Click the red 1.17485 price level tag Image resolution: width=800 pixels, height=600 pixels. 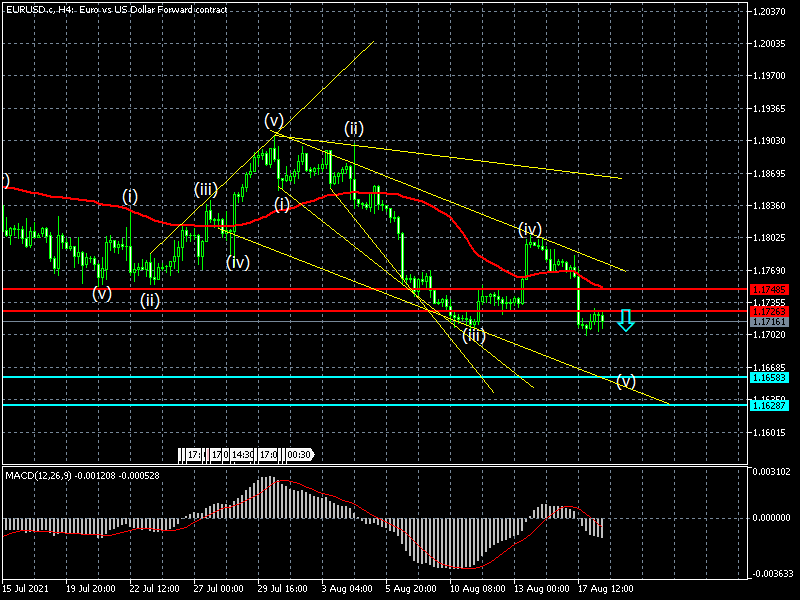pos(768,289)
